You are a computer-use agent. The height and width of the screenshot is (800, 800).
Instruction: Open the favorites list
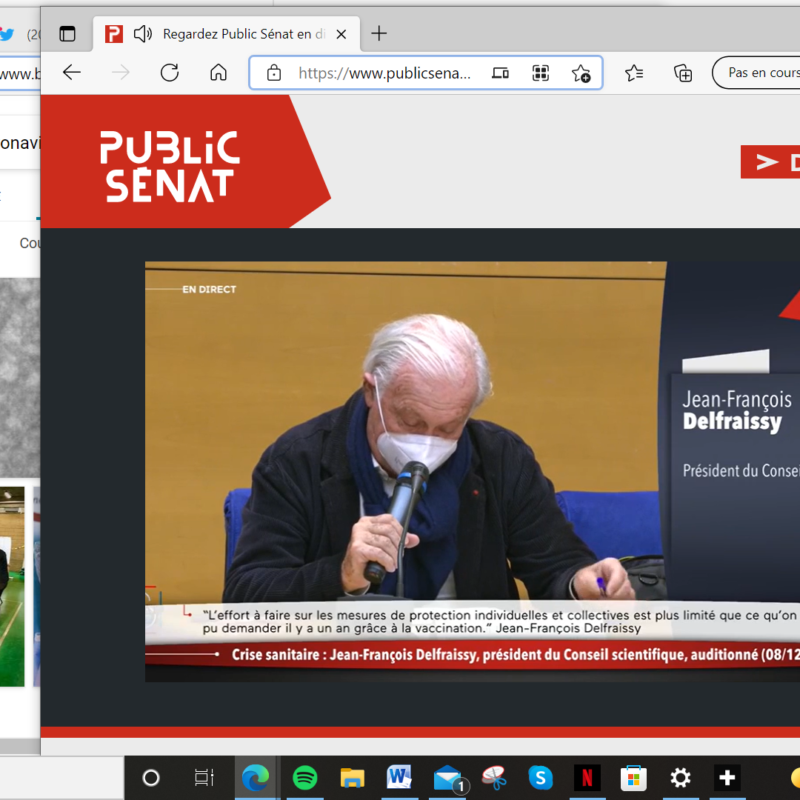[634, 73]
